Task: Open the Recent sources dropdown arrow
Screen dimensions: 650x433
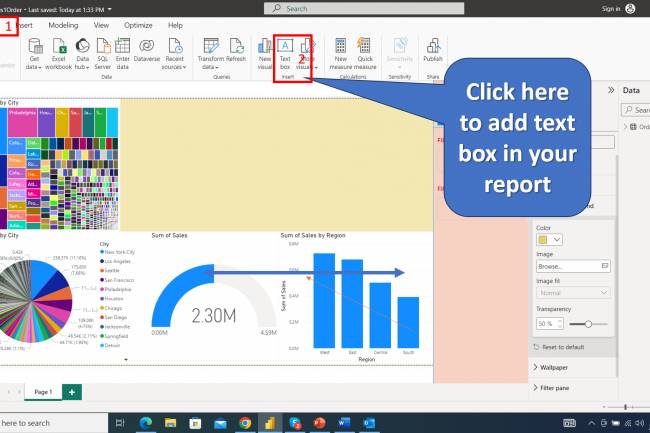Action: 184,68
